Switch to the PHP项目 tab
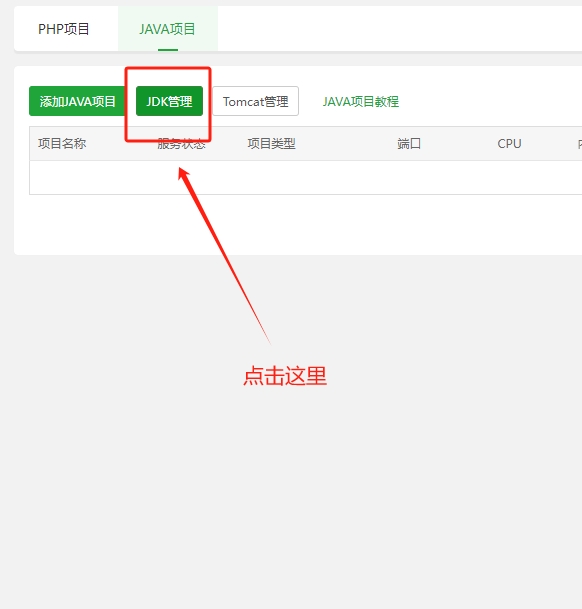The image size is (582, 609). (x=64, y=29)
